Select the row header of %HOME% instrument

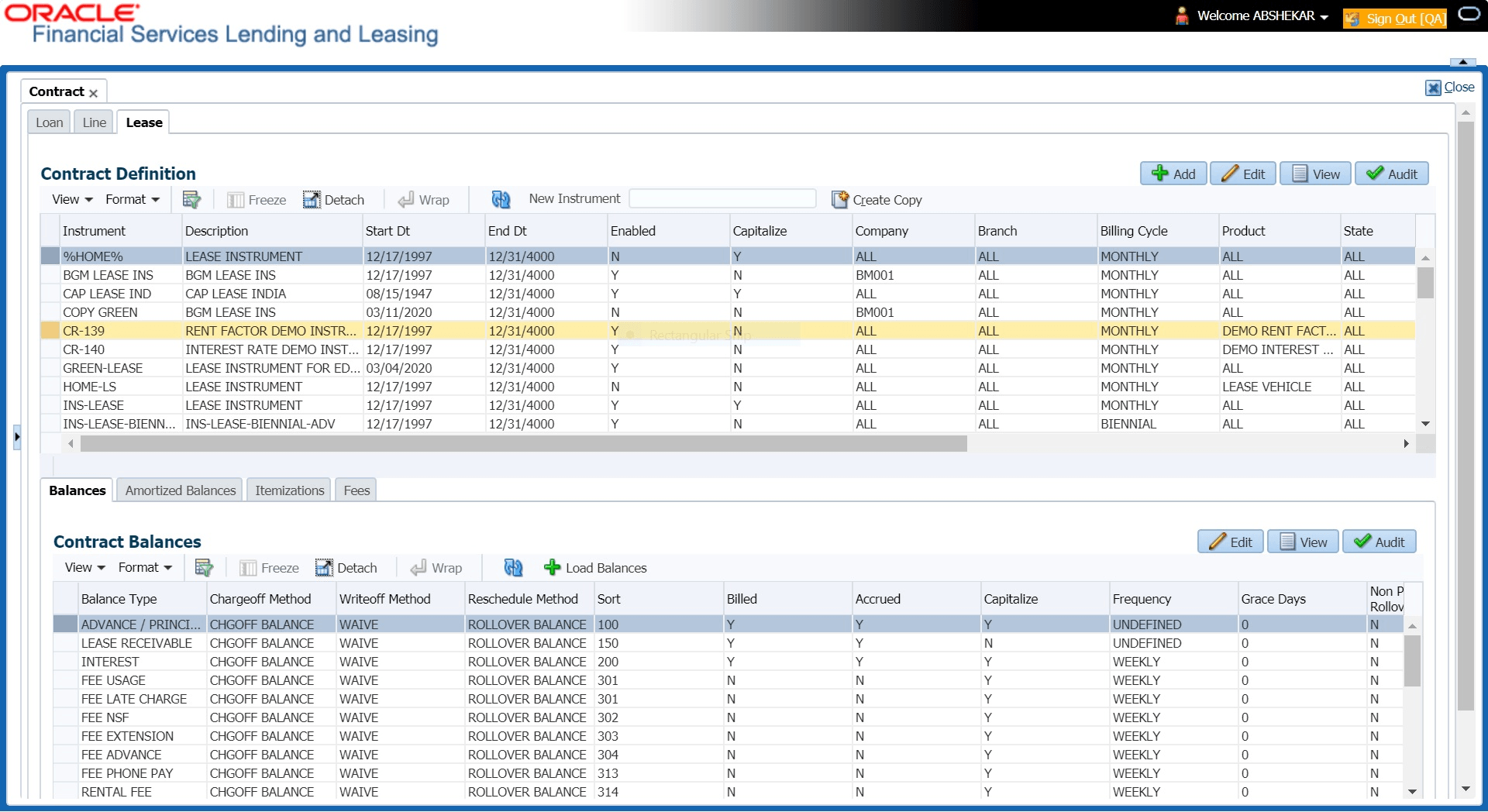click(50, 256)
